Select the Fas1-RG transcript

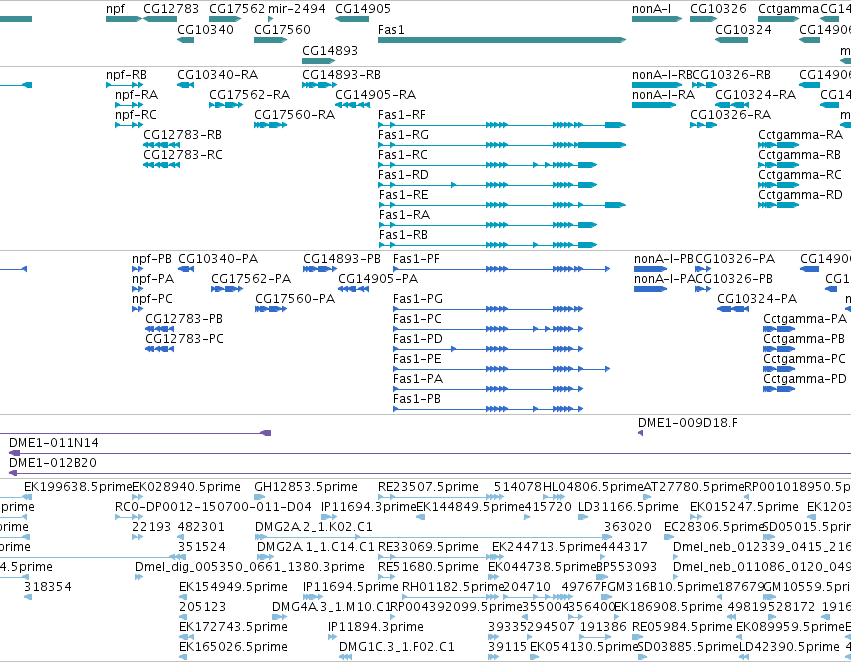[x=502, y=145]
